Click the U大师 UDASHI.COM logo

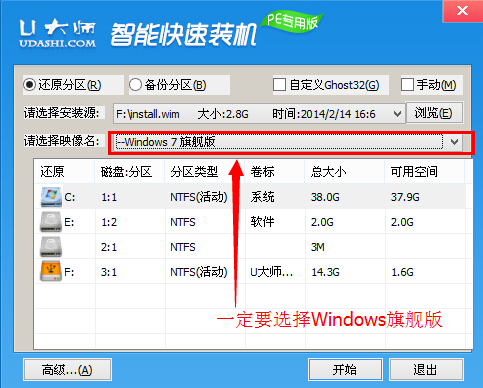tap(58, 33)
